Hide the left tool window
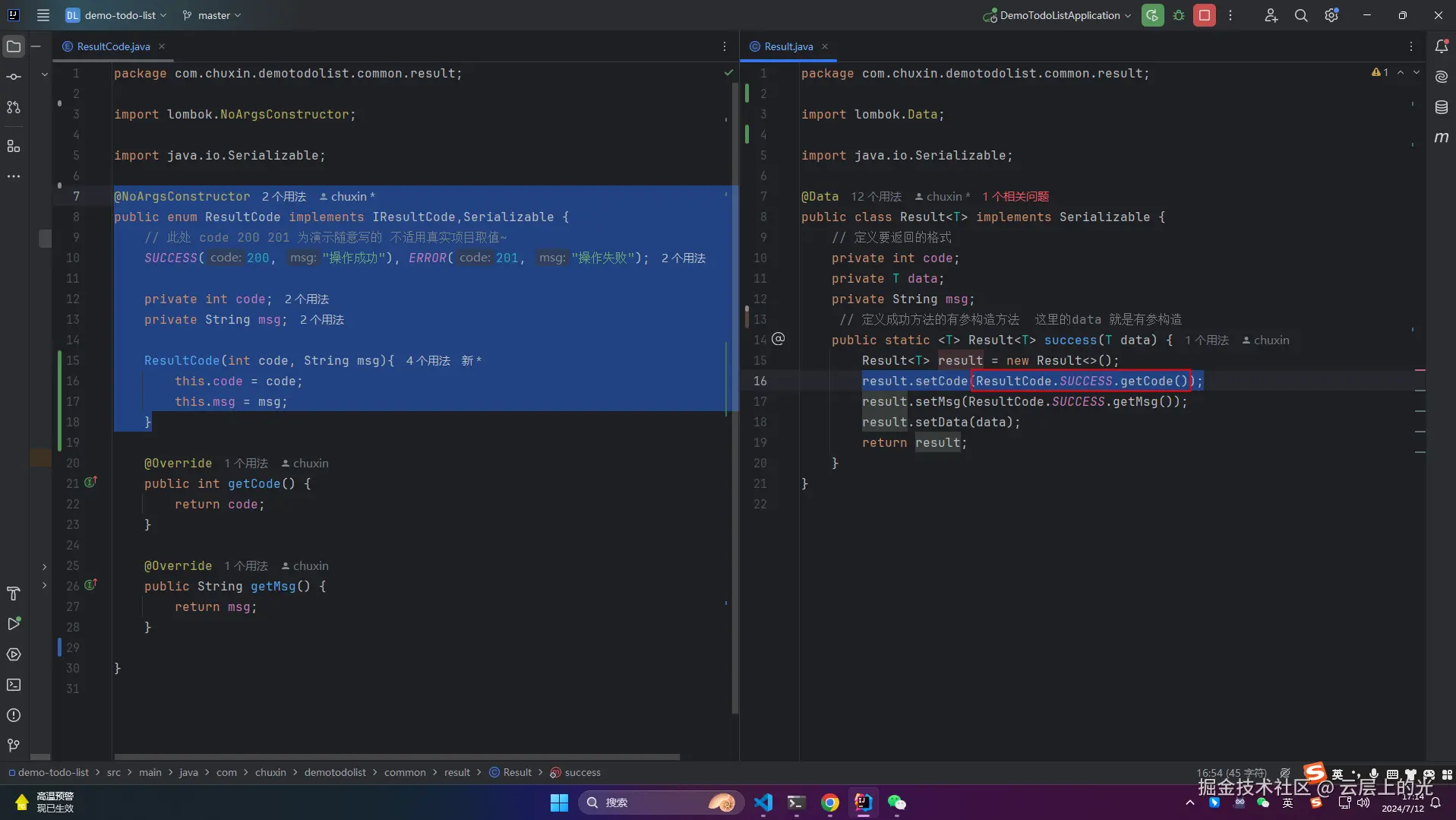 (36, 46)
